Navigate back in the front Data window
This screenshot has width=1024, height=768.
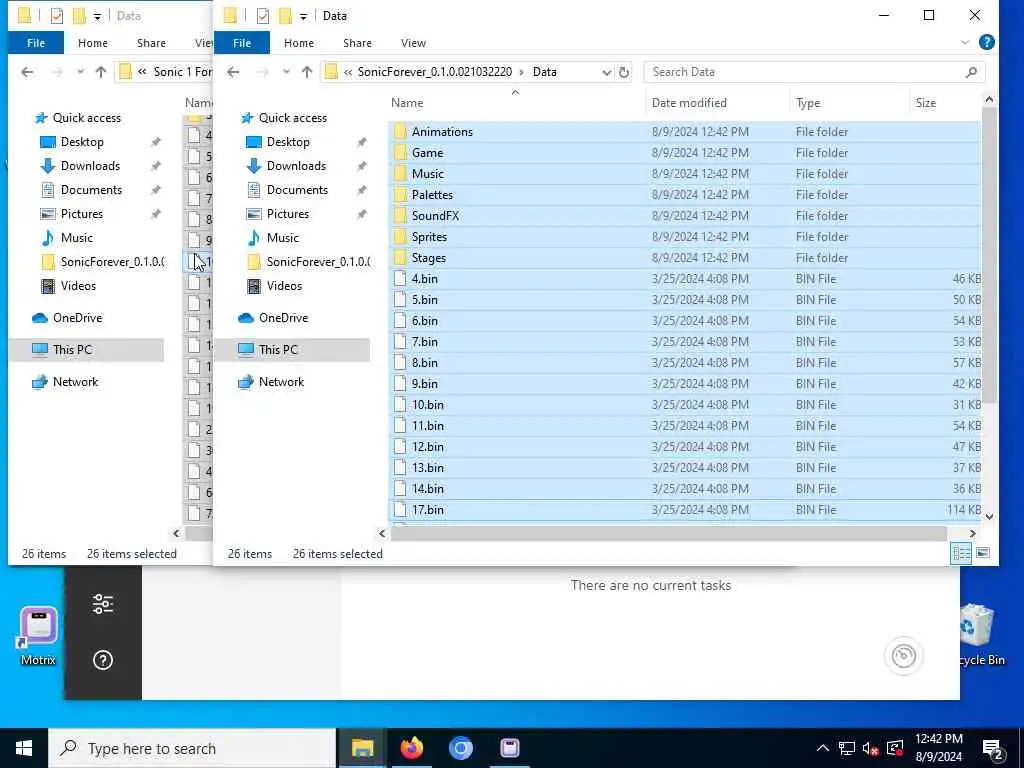233,72
